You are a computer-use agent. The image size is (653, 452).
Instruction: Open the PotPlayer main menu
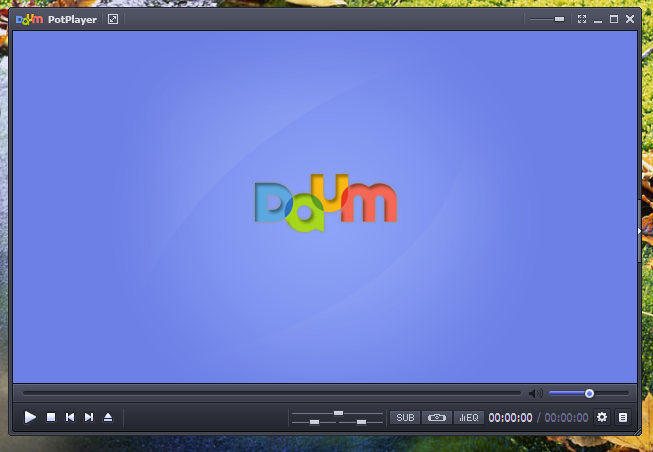click(56, 19)
